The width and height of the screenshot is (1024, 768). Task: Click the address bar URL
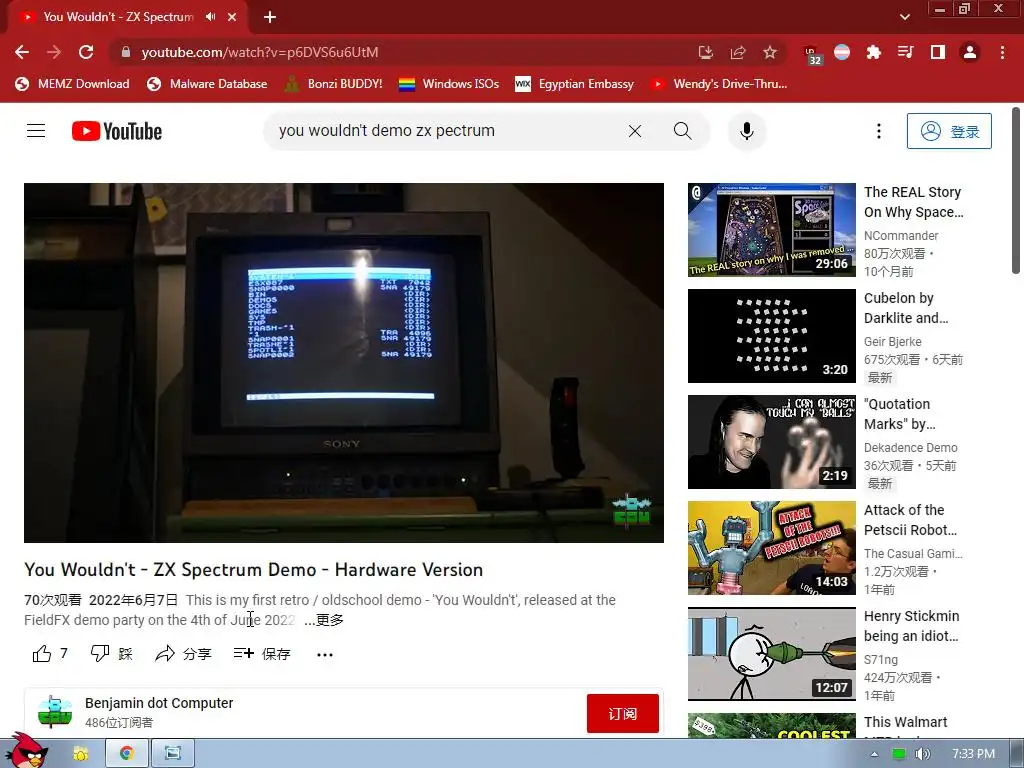pos(260,52)
